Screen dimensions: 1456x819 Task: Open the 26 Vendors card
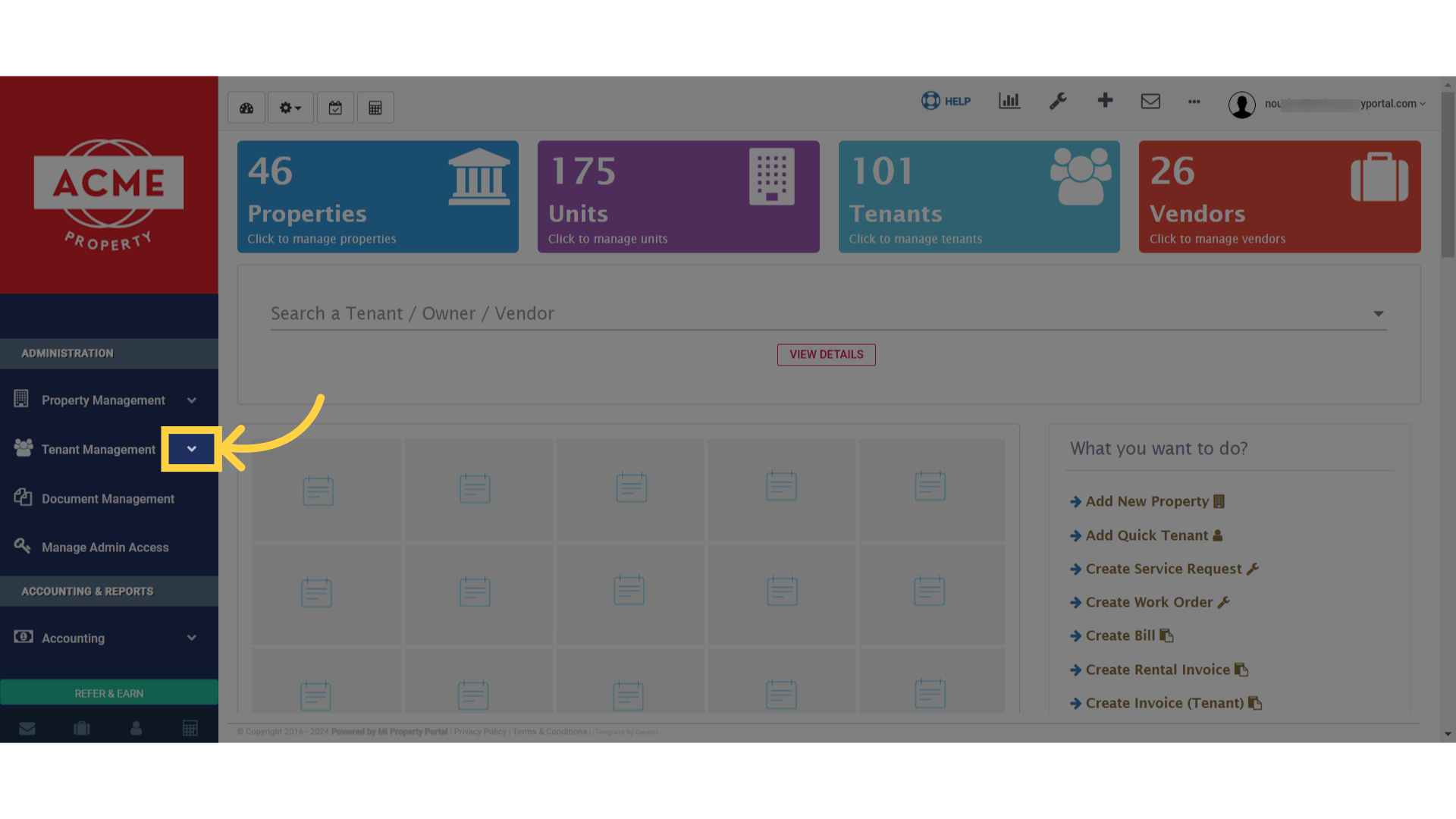(1280, 196)
